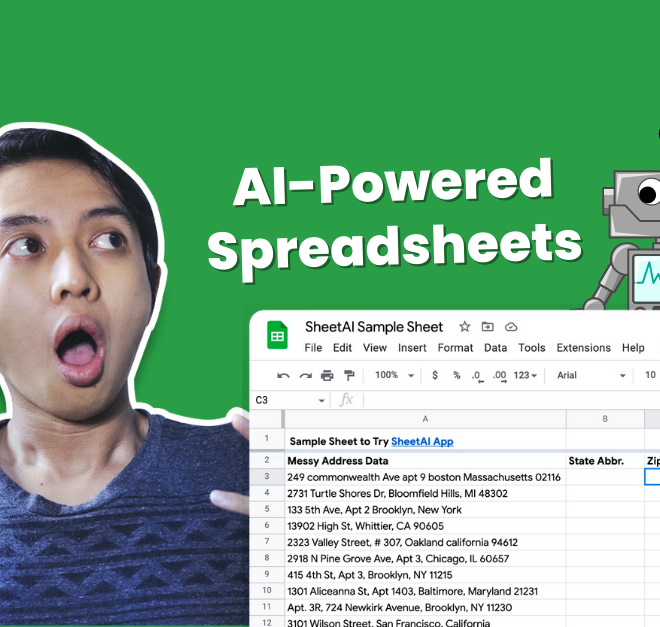Open the Extensions menu
The image size is (660, 627).
pos(583,348)
